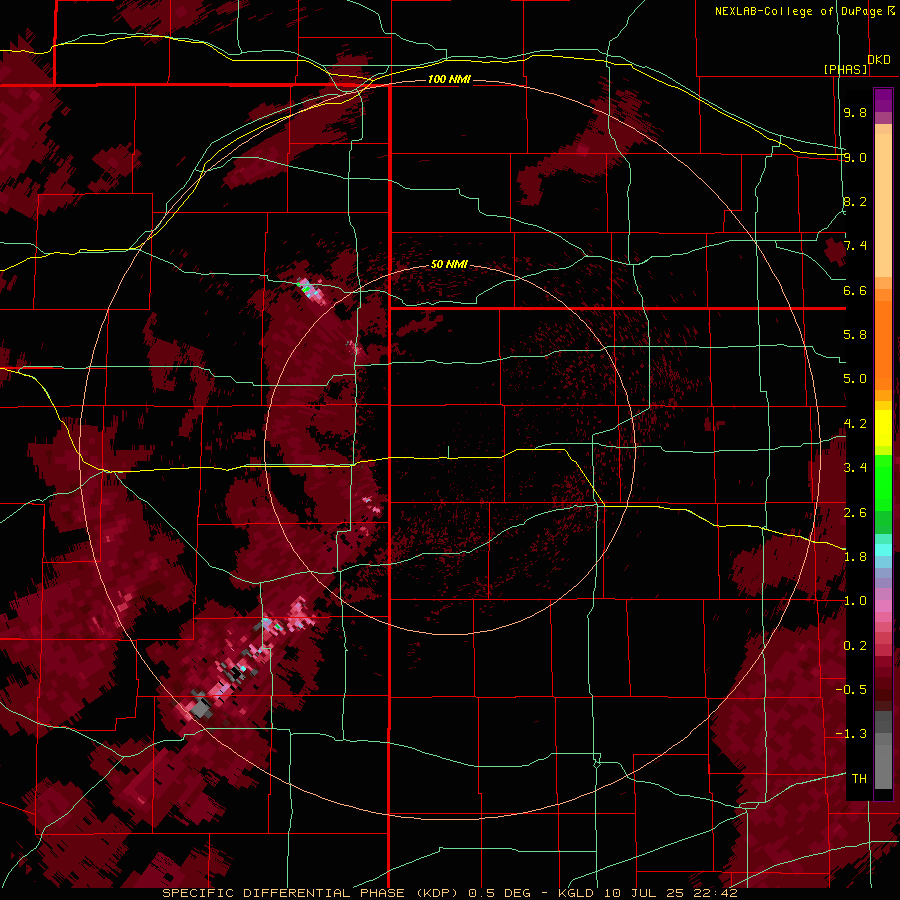Click the 9.0 value on the scale
This screenshot has height=900, width=900.
click(855, 158)
